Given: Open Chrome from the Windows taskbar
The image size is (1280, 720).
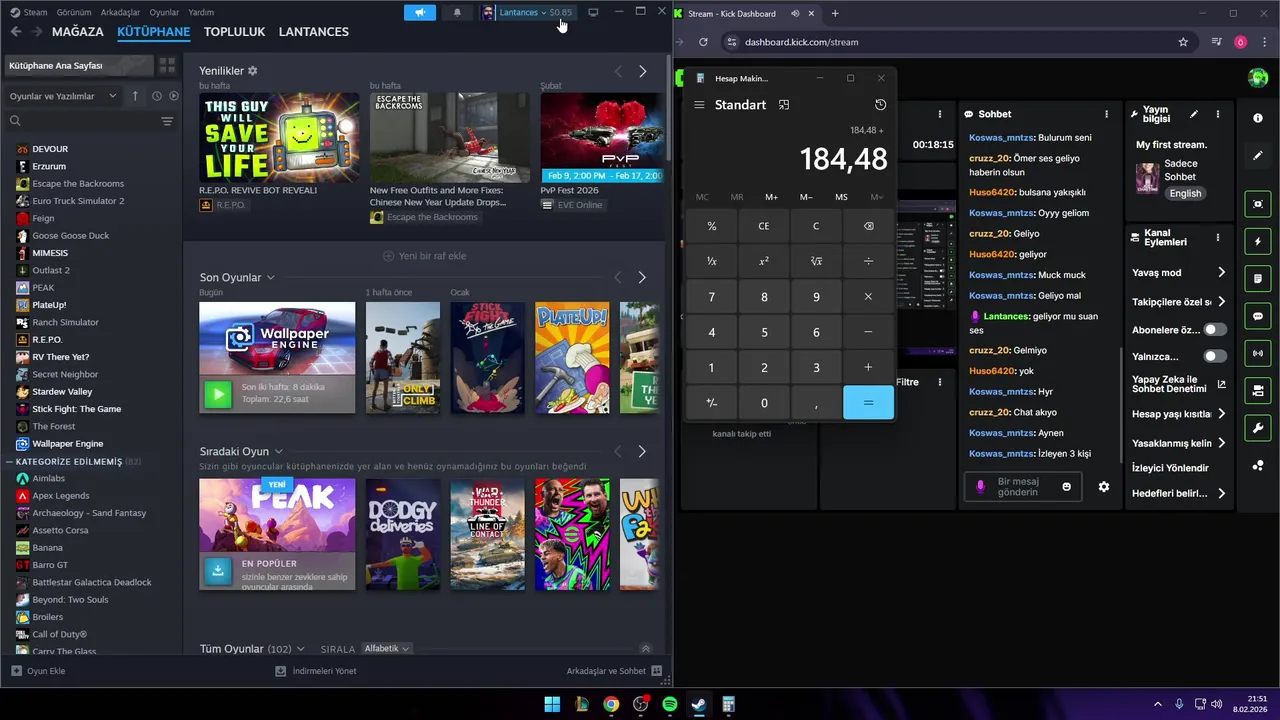Looking at the screenshot, I should tap(611, 705).
